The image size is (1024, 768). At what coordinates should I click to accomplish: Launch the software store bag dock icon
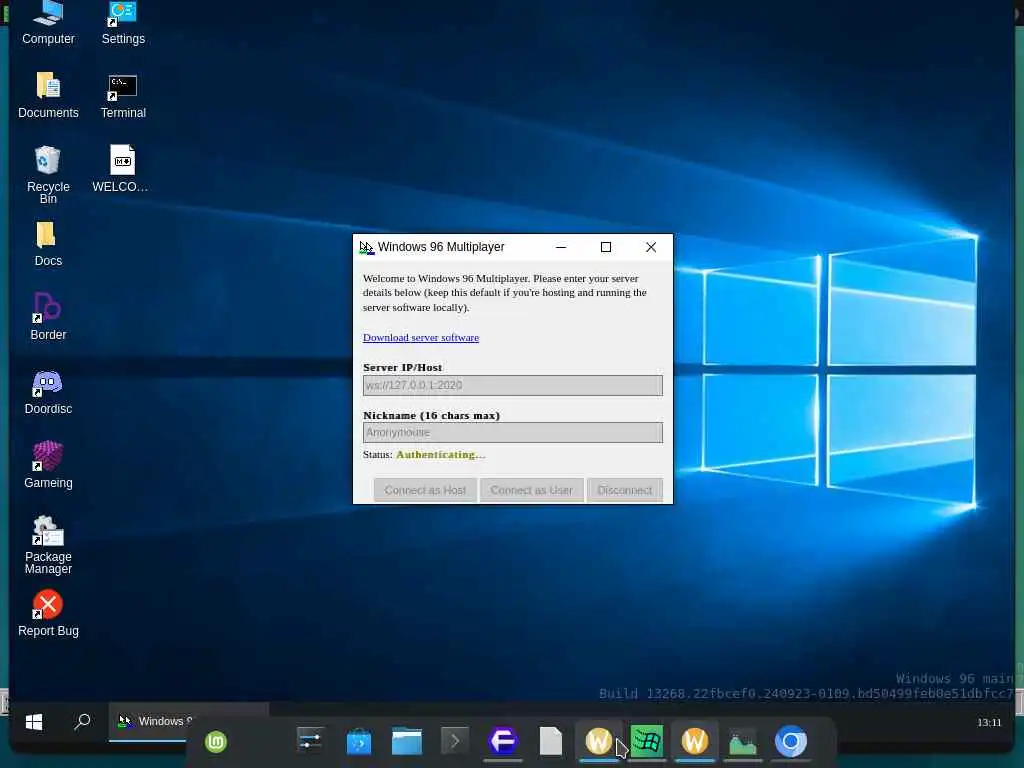tap(359, 741)
